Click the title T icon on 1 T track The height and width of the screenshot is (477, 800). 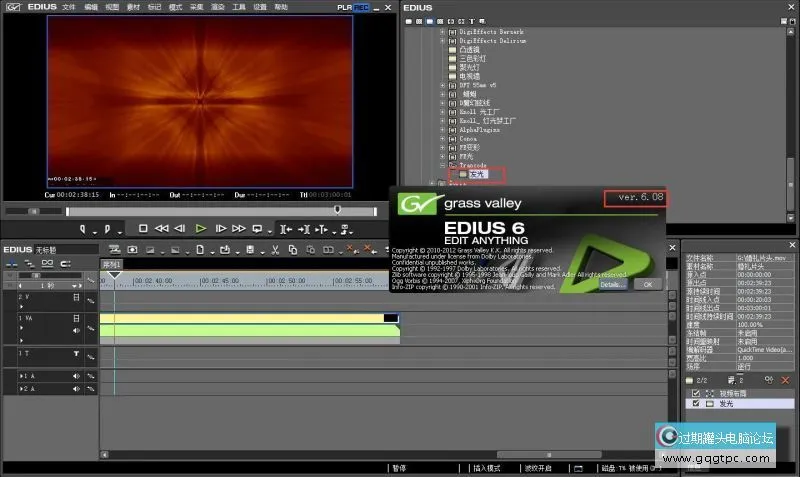tap(76, 354)
